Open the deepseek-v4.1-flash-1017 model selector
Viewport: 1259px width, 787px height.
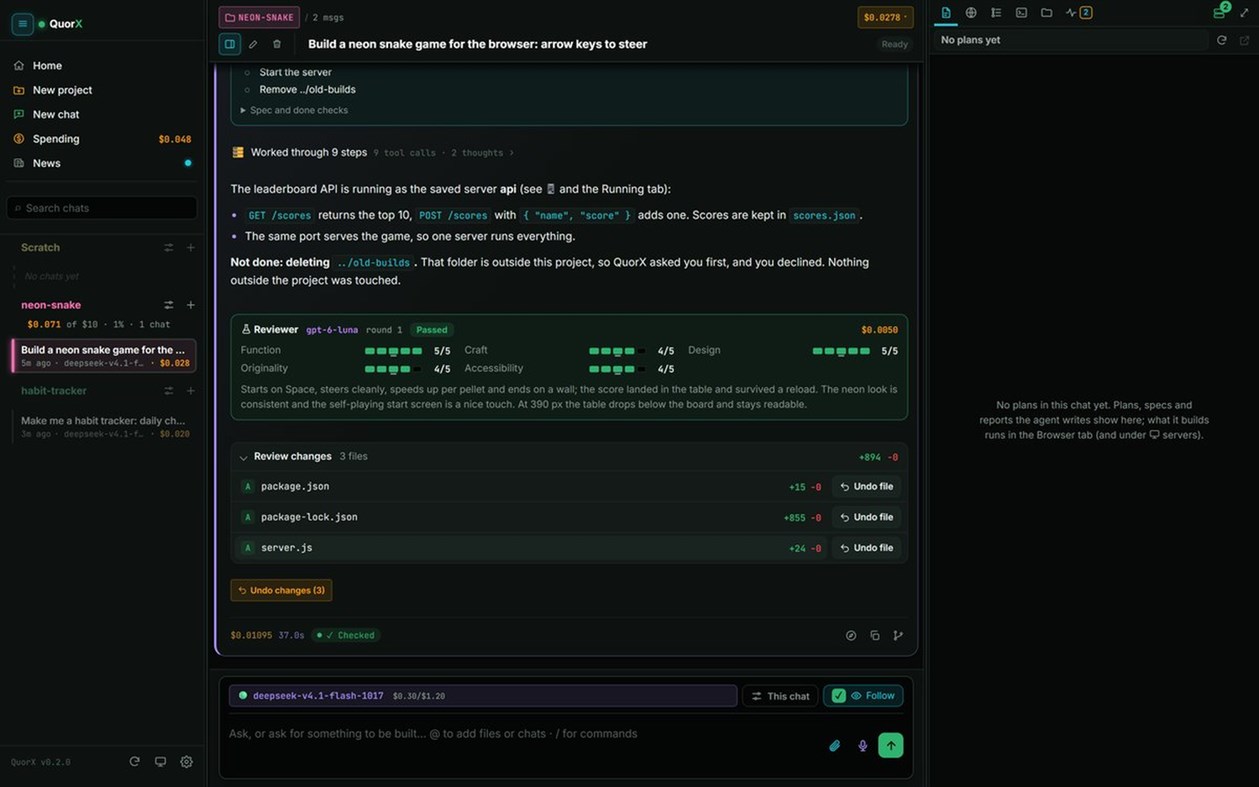click(x=483, y=696)
